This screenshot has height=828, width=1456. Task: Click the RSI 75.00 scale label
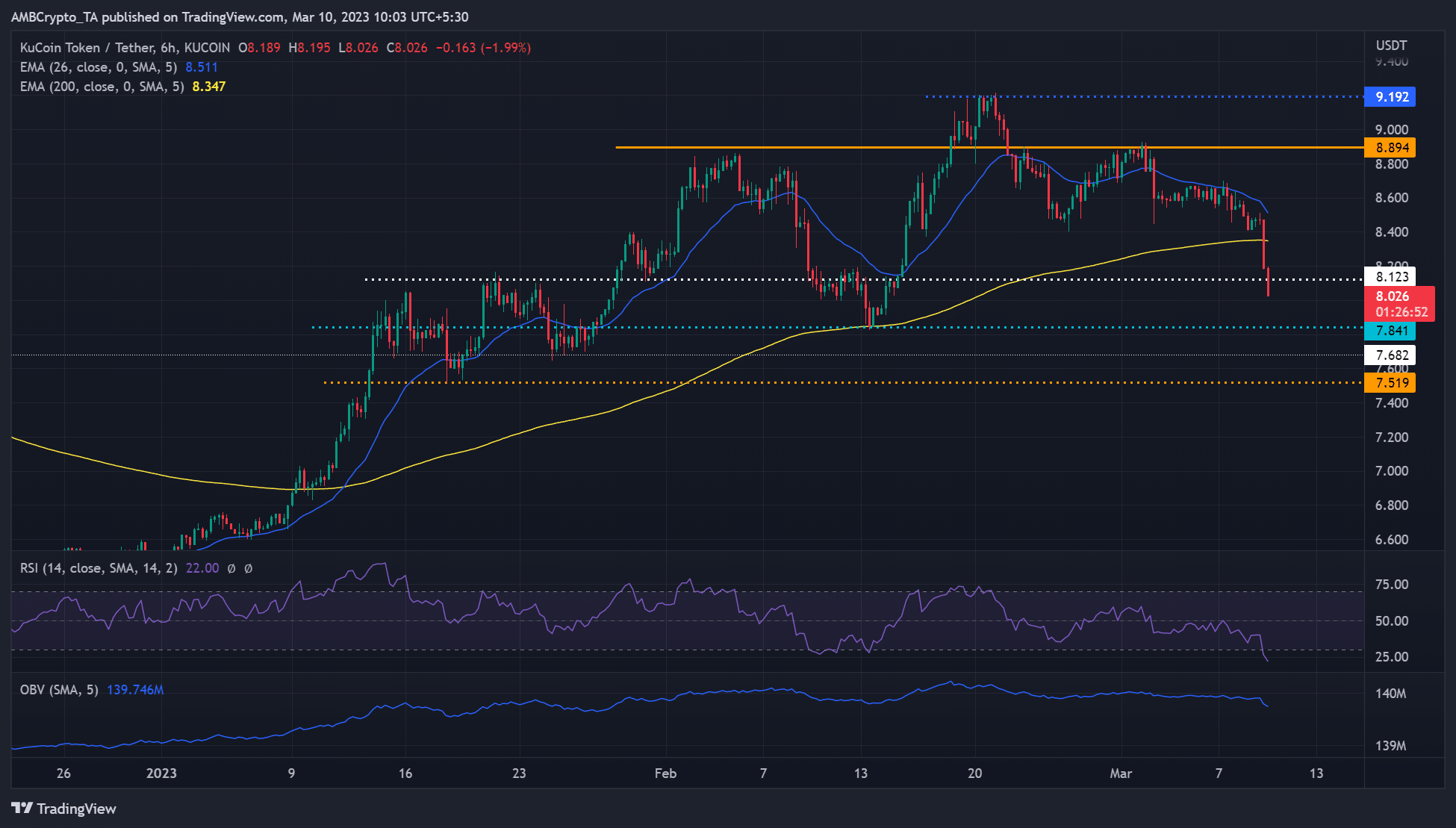(x=1392, y=585)
